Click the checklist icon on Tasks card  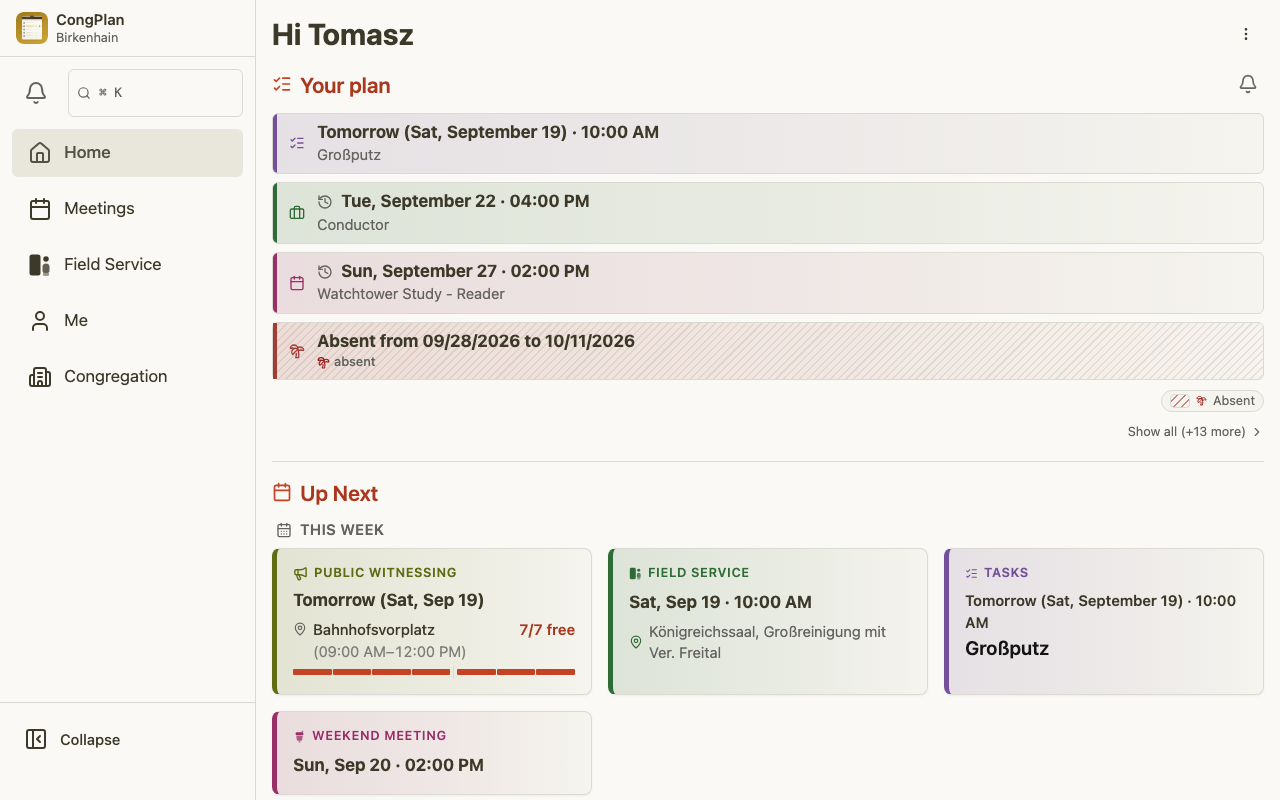pyautogui.click(x=972, y=573)
